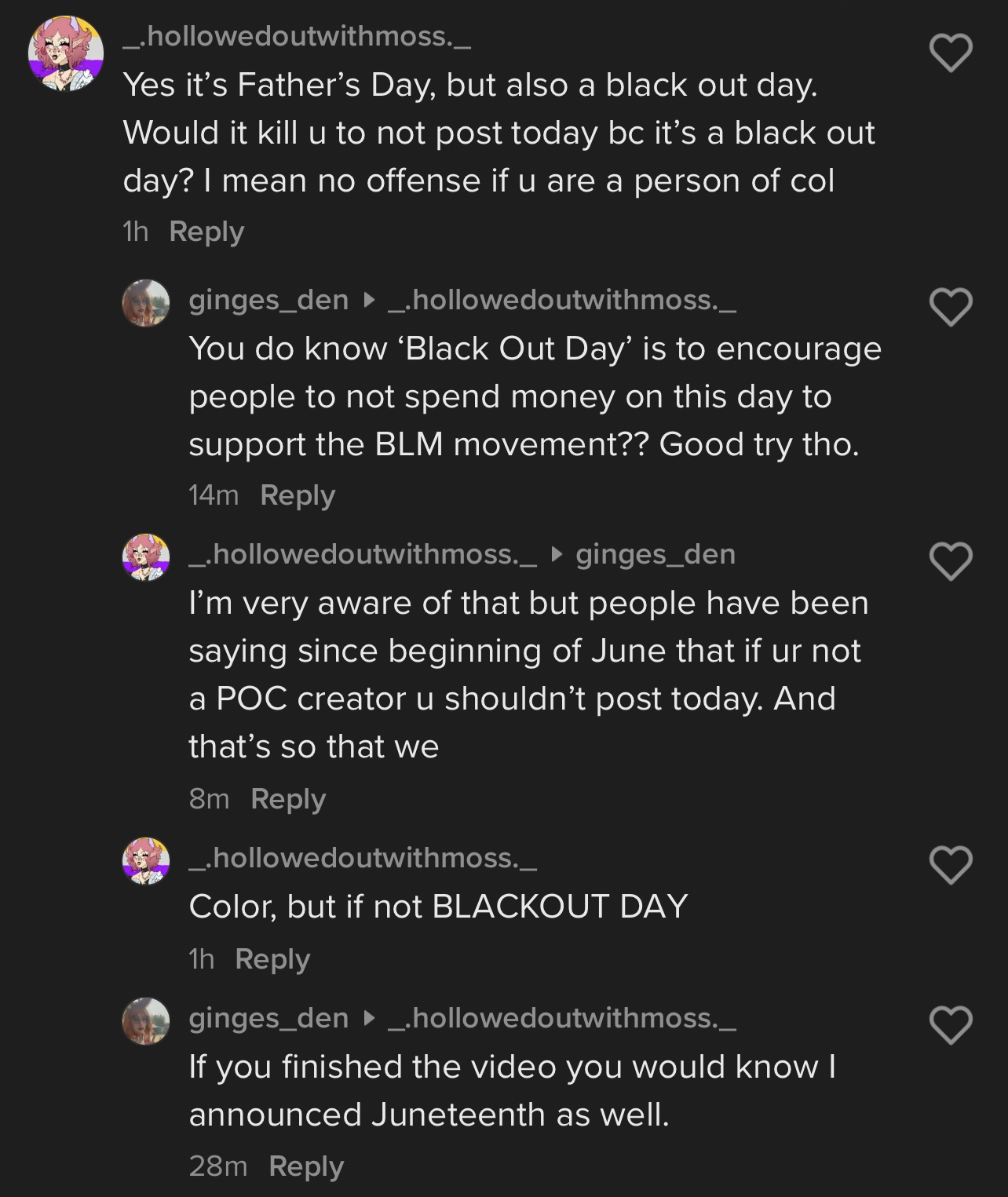Tap the avatar beside 'Color, but if not'
The image size is (1008, 1197).
point(146,861)
